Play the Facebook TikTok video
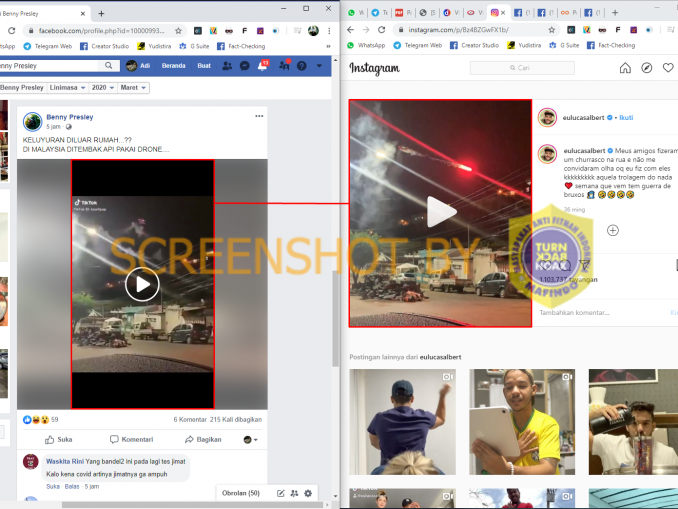The width and height of the screenshot is (678, 509). [x=142, y=284]
